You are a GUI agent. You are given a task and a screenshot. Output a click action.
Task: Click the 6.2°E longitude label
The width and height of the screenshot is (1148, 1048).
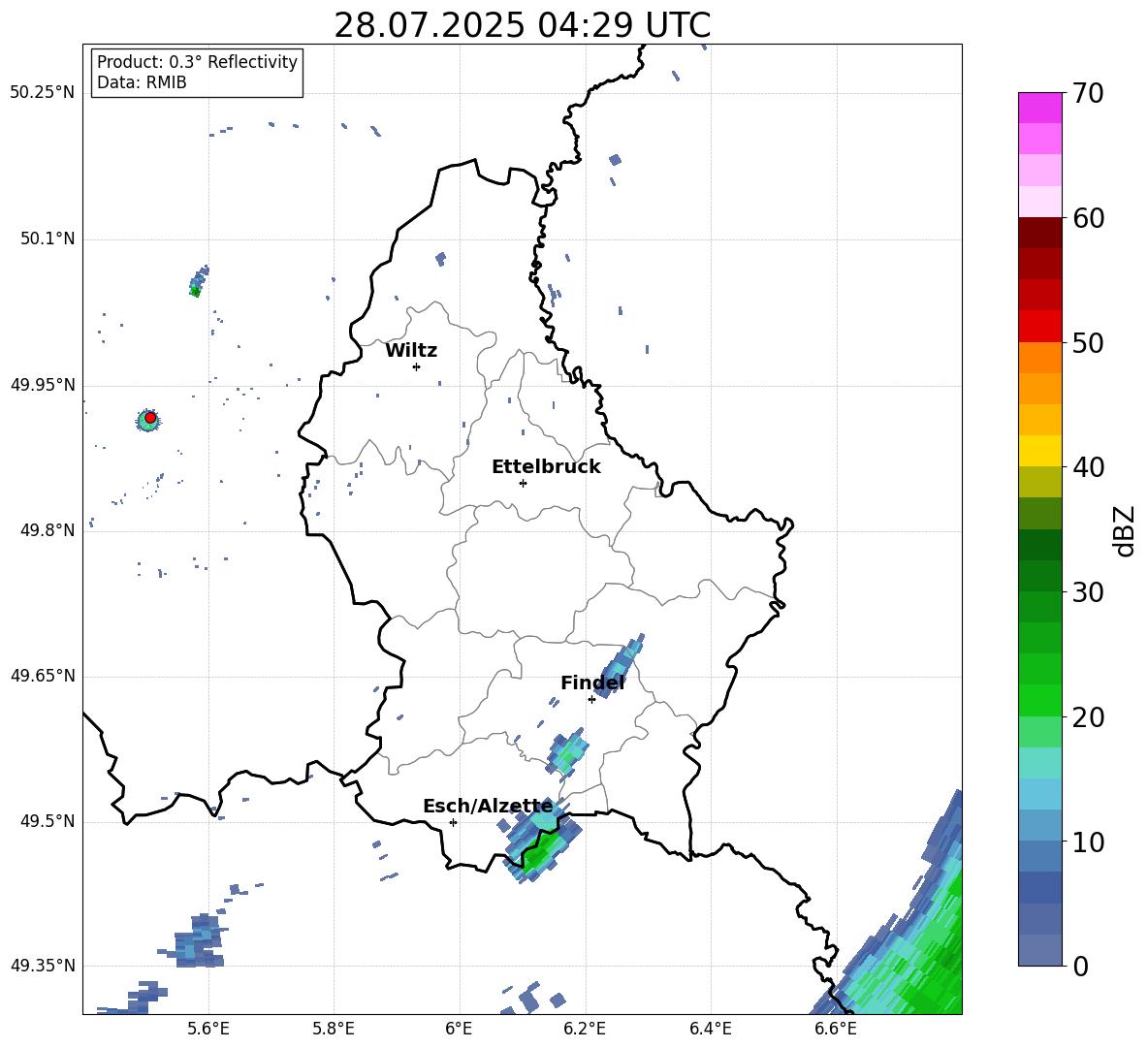585,1029
